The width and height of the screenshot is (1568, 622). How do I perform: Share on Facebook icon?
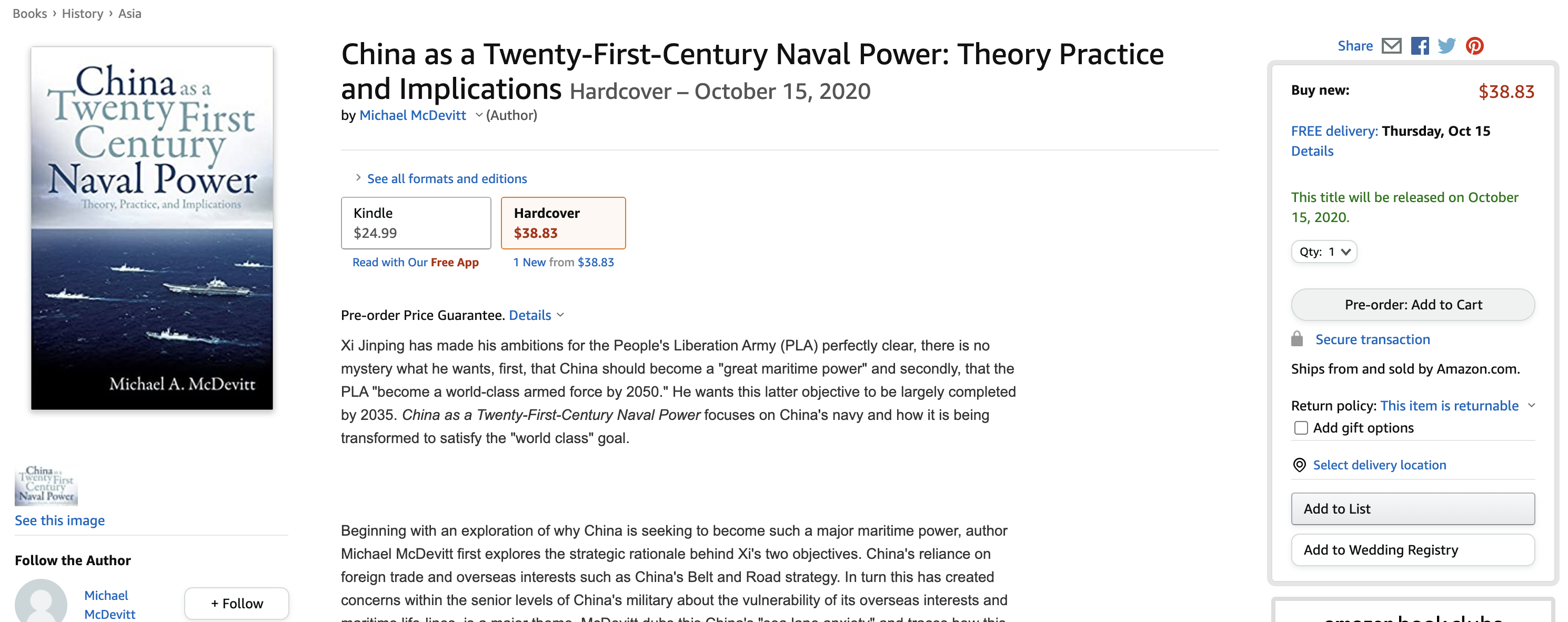[1420, 46]
